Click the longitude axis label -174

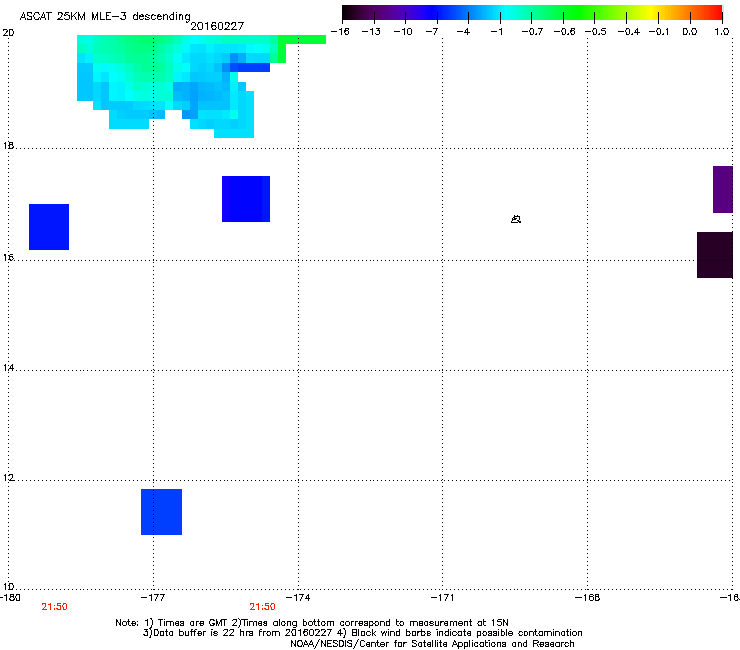[x=298, y=598]
